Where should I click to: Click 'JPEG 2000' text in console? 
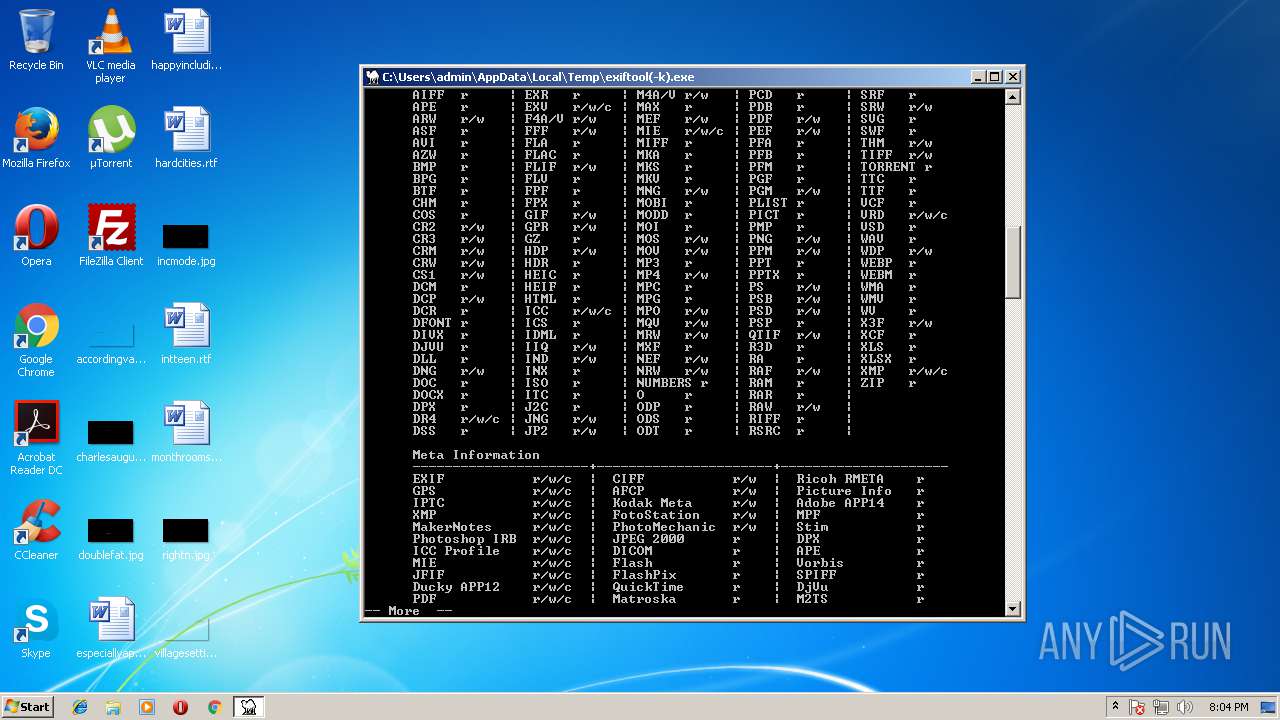[x=648, y=539]
